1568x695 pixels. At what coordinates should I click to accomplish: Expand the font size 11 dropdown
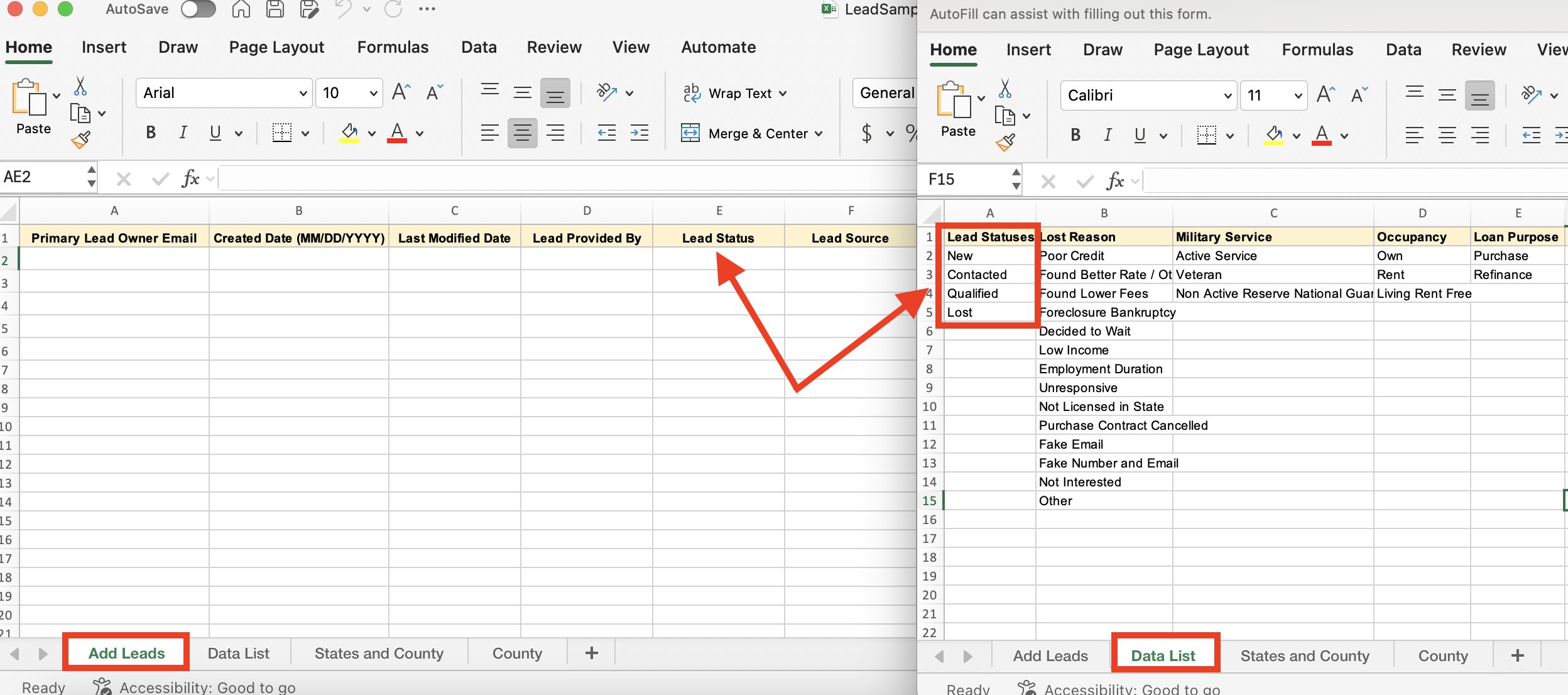[x=1298, y=96]
